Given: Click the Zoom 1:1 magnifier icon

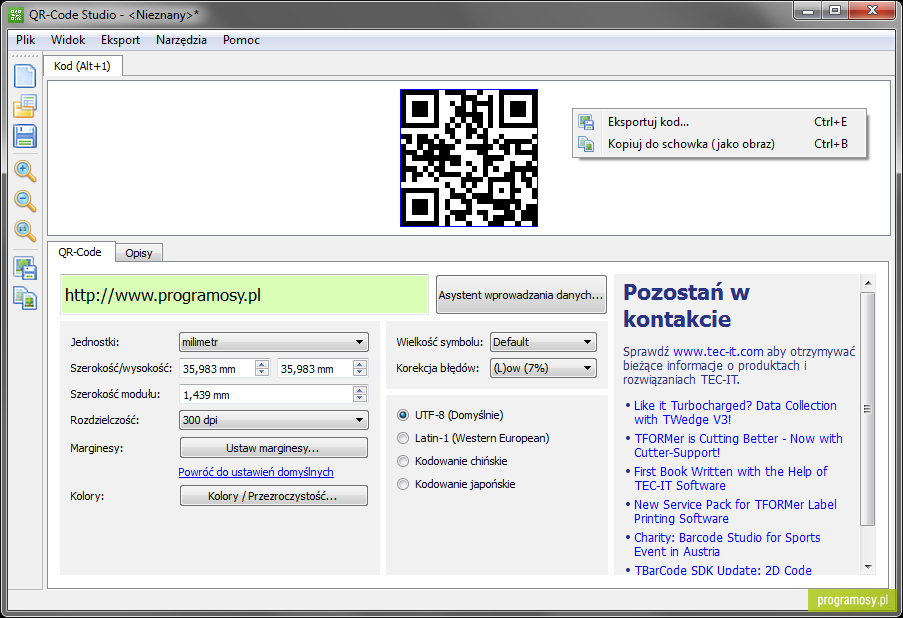Looking at the screenshot, I should click(25, 231).
